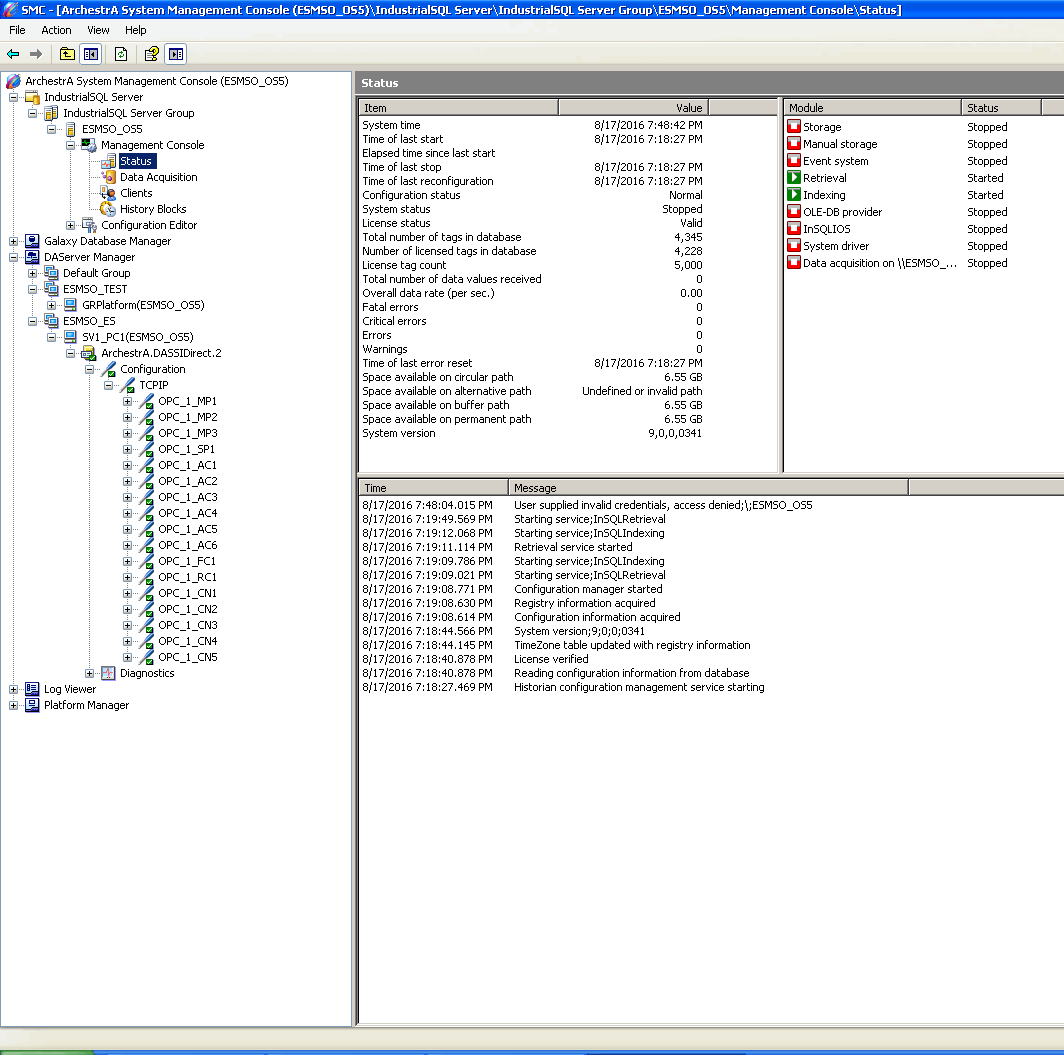1064x1055 pixels.
Task: Toggle the Show/Hide Action Pane icon
Action: tap(176, 54)
